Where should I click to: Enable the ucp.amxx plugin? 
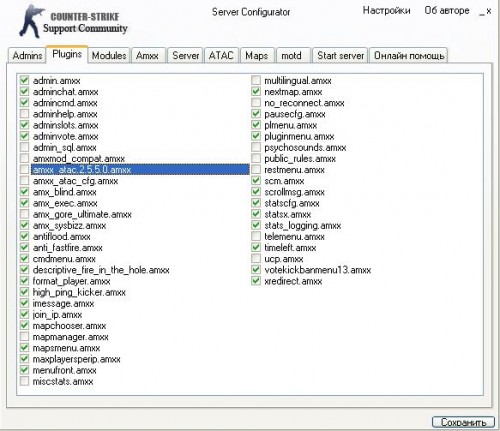[x=256, y=258]
